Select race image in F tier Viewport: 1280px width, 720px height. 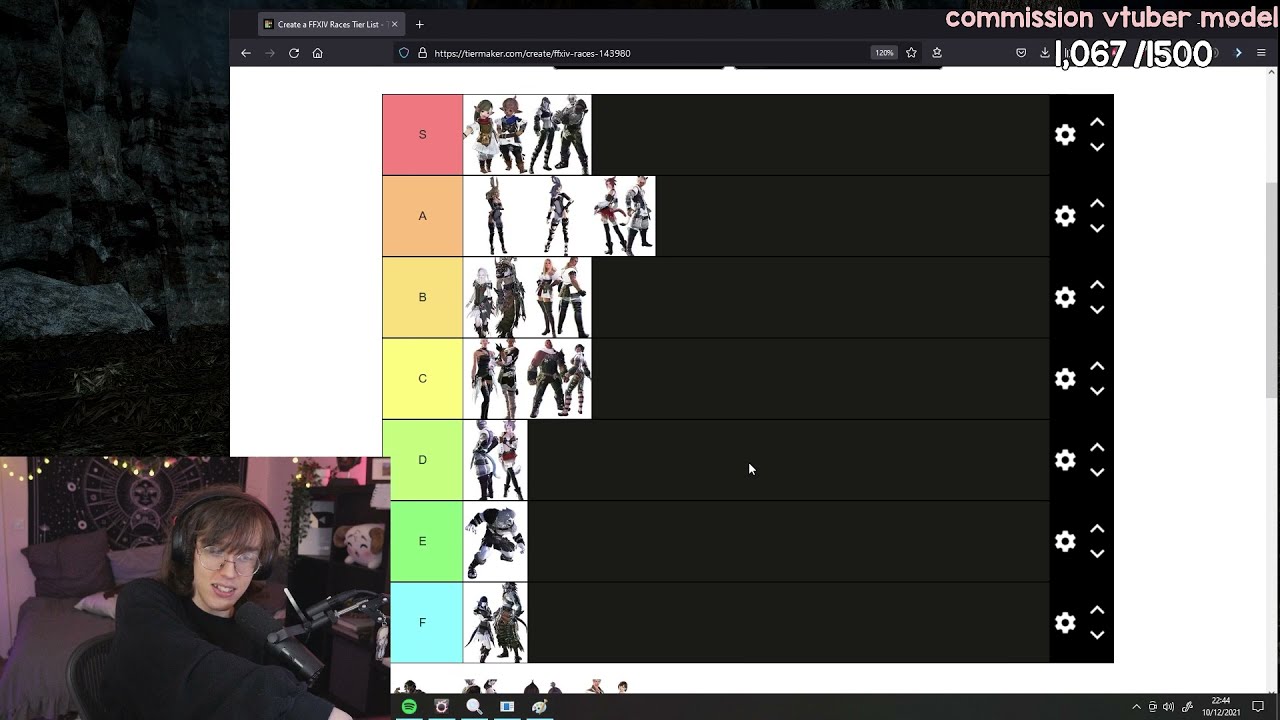pyautogui.click(x=495, y=622)
